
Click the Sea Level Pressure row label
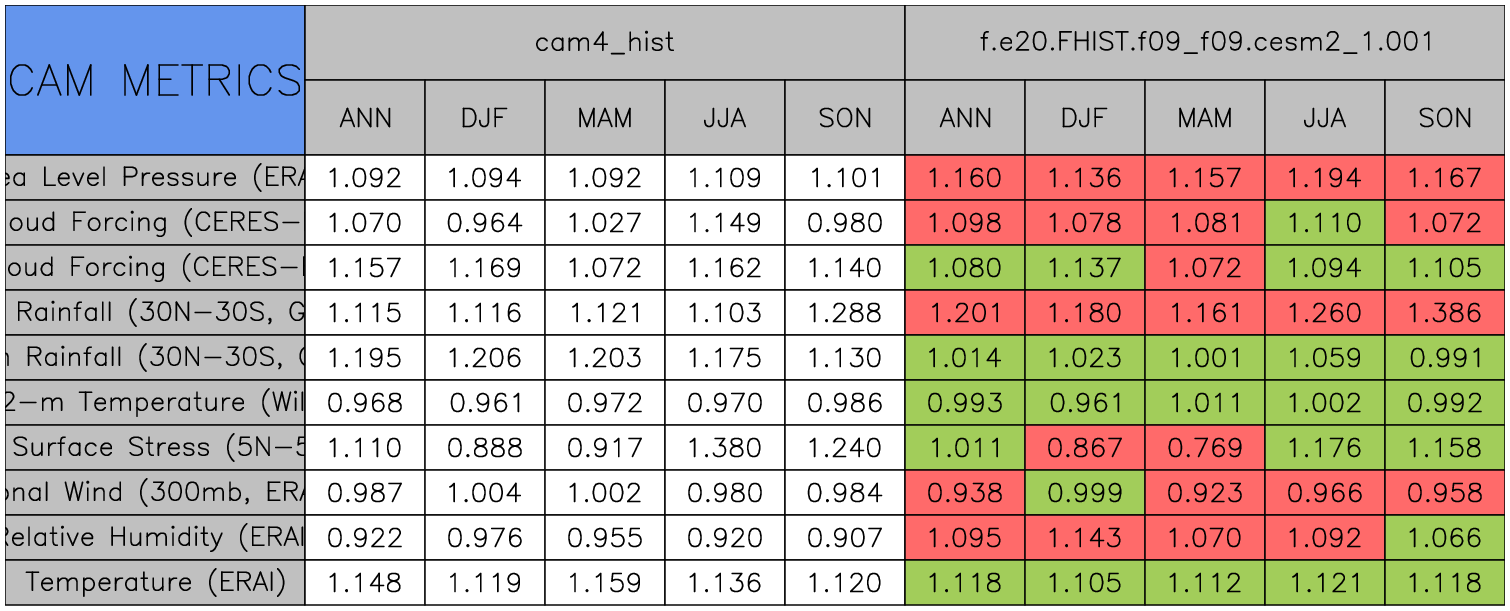(x=155, y=178)
